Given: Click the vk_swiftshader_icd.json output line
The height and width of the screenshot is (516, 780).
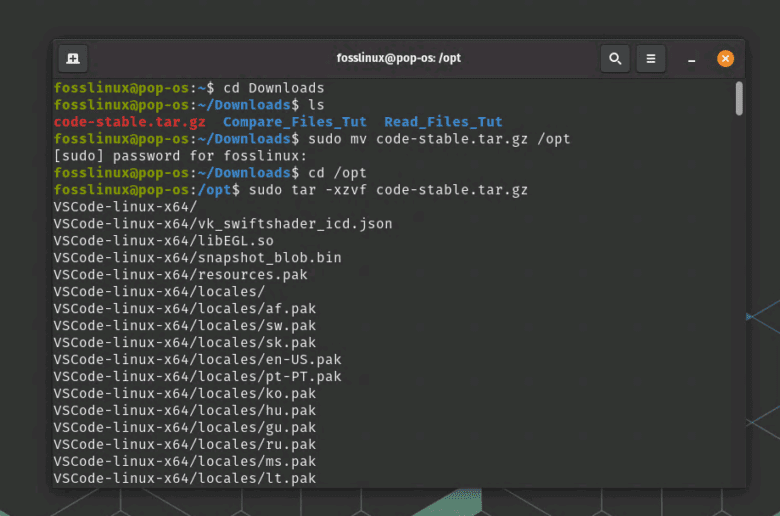Looking at the screenshot, I should tap(223, 223).
